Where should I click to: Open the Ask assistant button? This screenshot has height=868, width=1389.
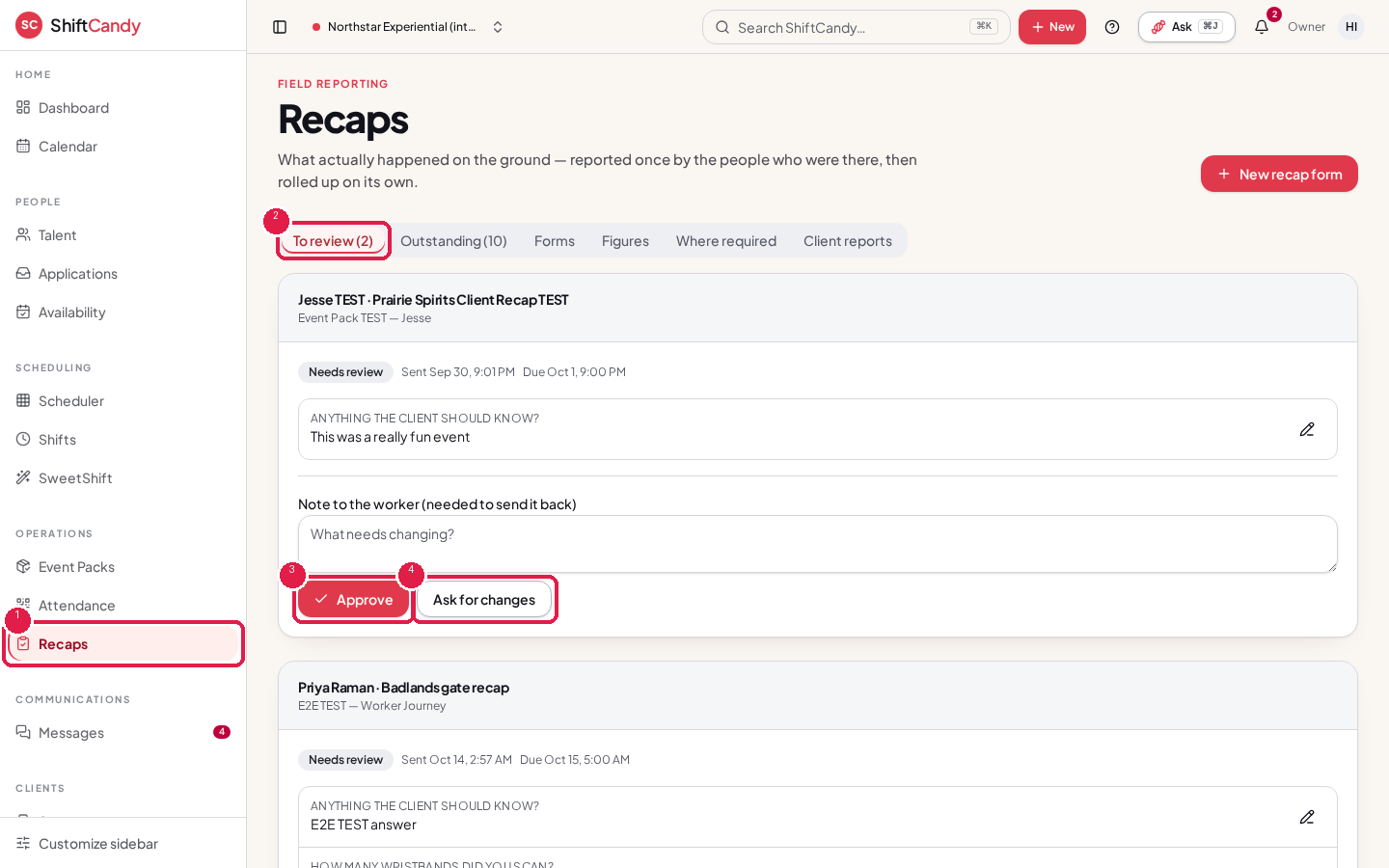(1186, 27)
